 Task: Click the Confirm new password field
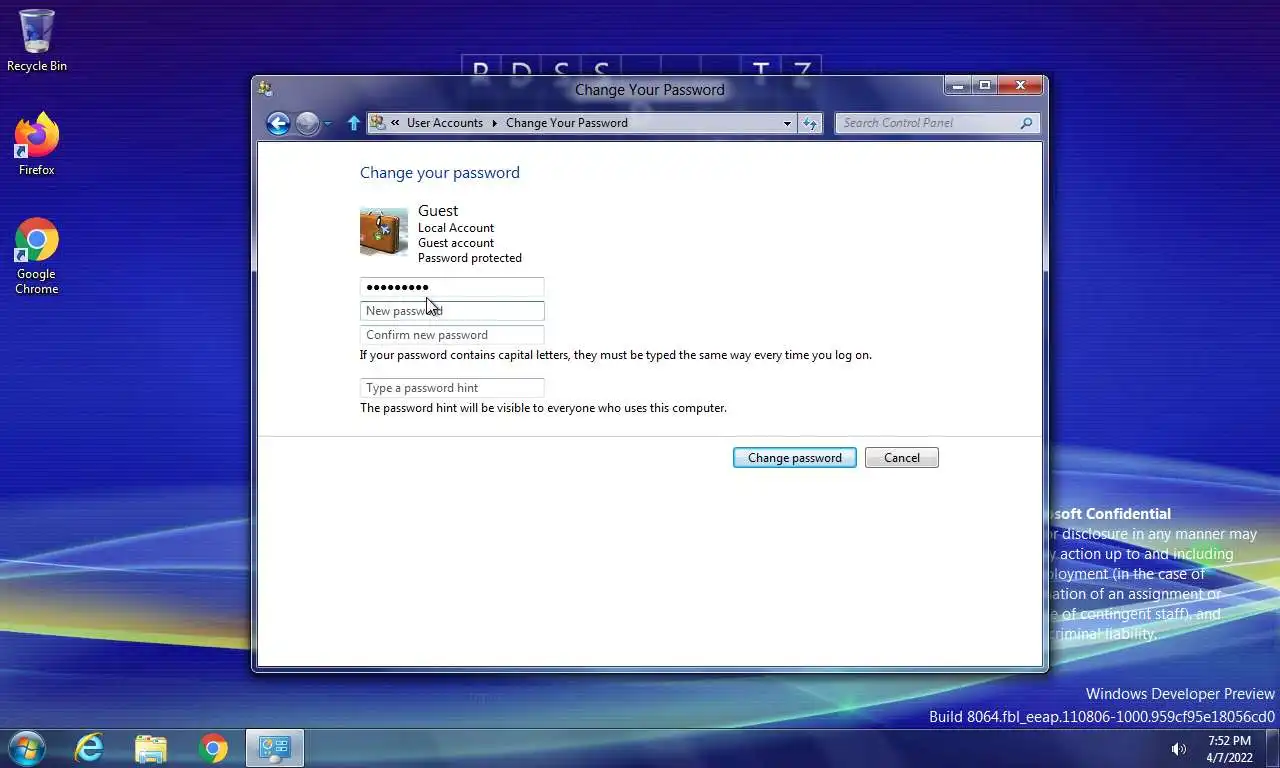click(x=452, y=335)
